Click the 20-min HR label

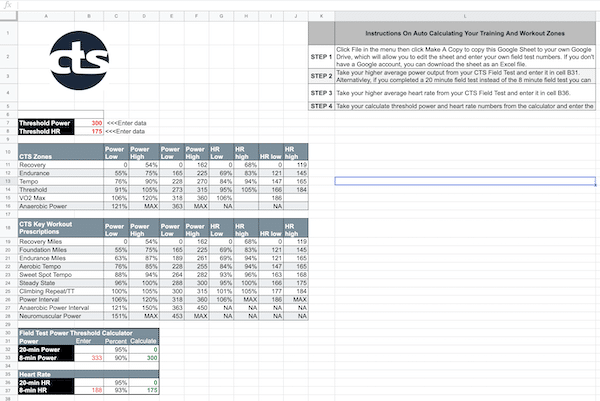click(46, 383)
